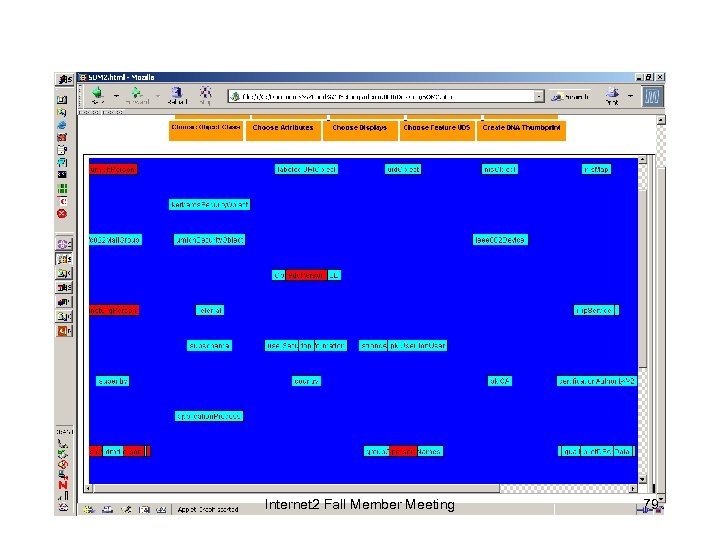Click the applet's horizontal scrollbar left arrow
This screenshot has width=720, height=540.
tap(89, 489)
